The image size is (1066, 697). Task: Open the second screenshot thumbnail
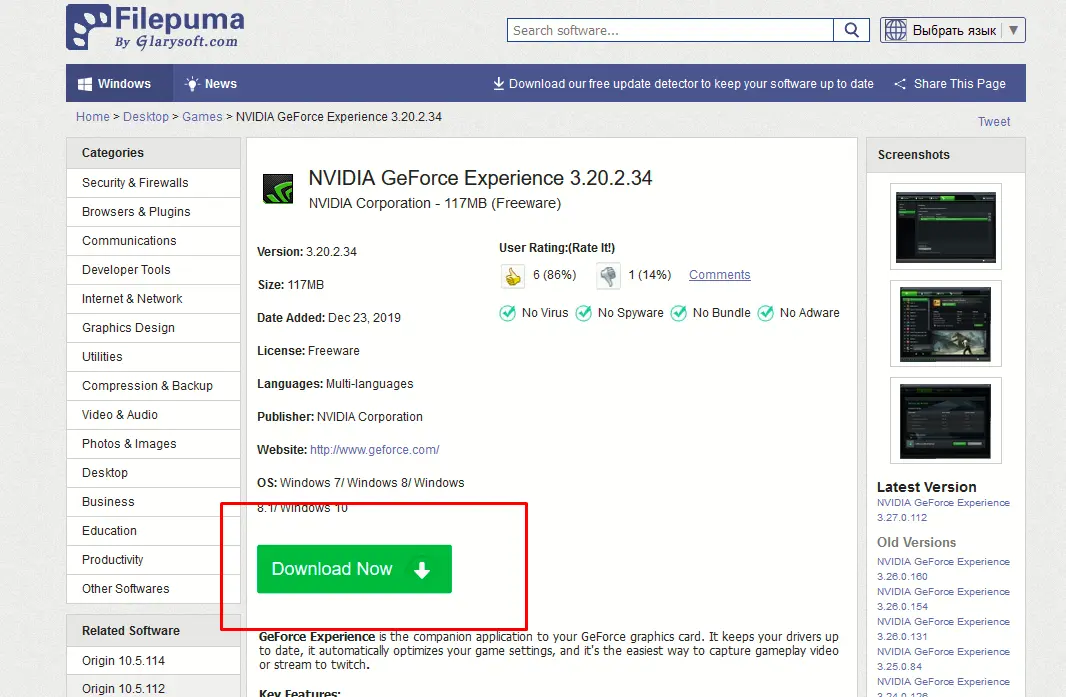[946, 324]
